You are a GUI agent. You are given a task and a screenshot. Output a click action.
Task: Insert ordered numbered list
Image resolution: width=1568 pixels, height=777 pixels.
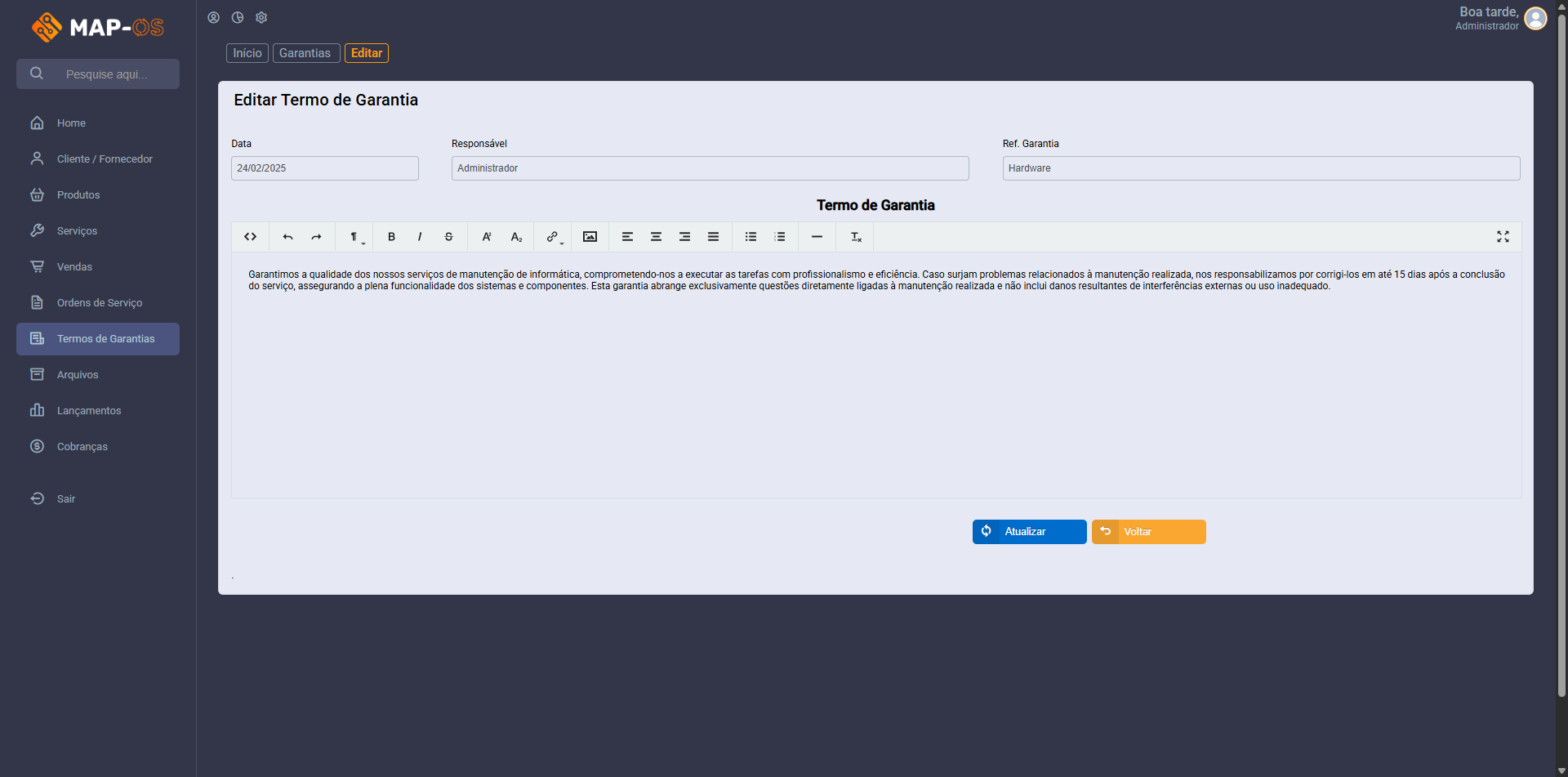coord(780,237)
